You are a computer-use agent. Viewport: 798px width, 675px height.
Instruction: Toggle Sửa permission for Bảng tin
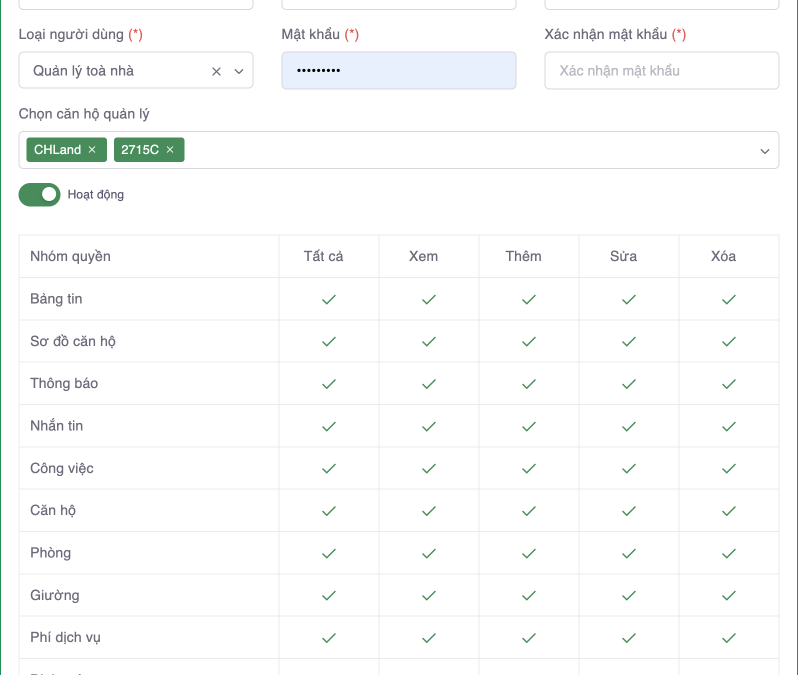[x=629, y=299]
